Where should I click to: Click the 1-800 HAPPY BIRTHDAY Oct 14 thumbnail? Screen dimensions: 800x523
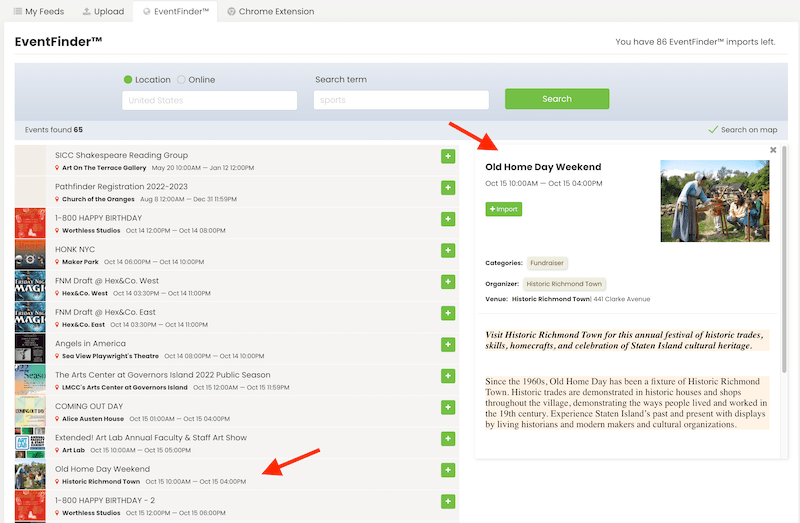point(30,223)
